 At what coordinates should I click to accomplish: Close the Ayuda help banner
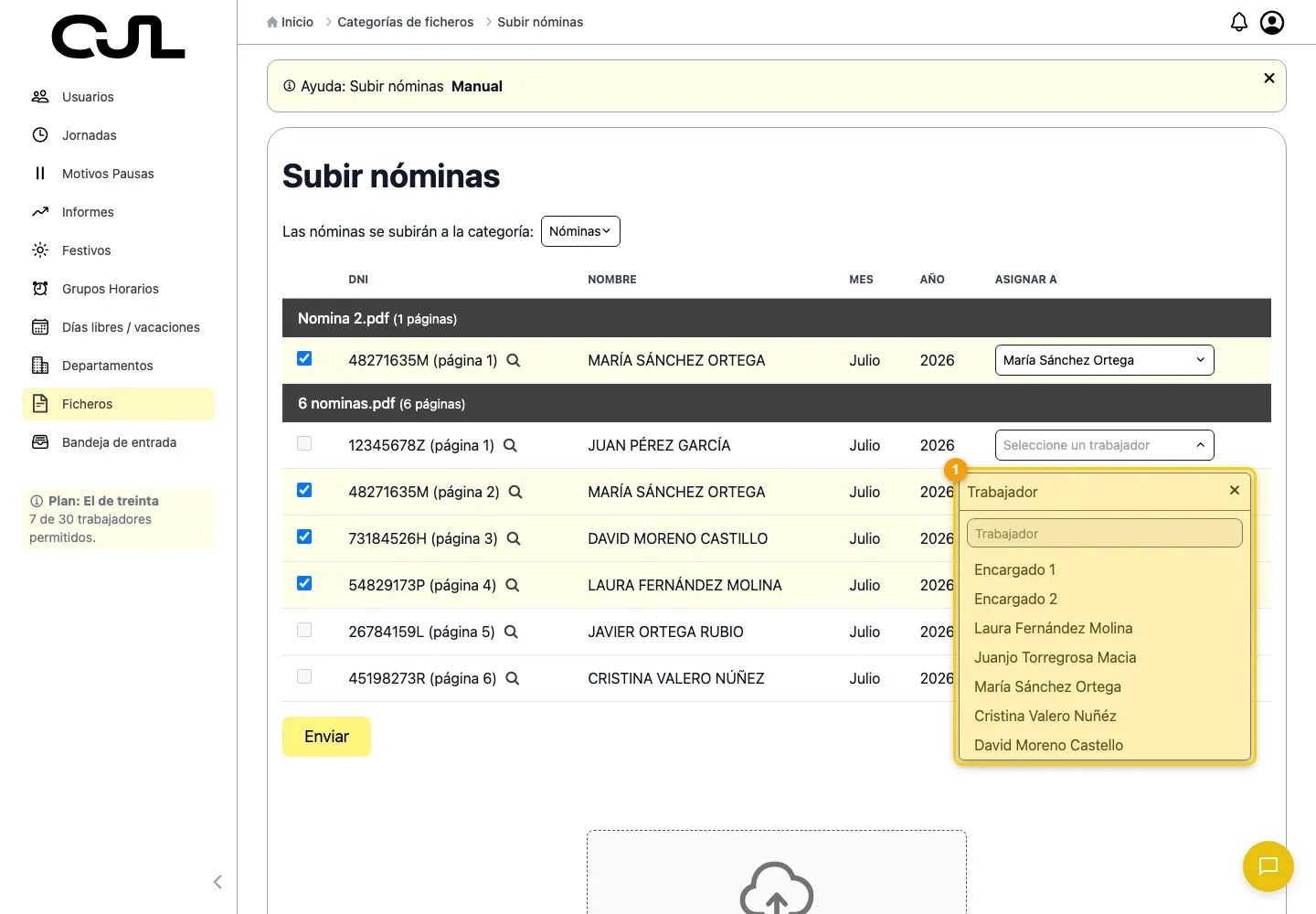[1268, 79]
